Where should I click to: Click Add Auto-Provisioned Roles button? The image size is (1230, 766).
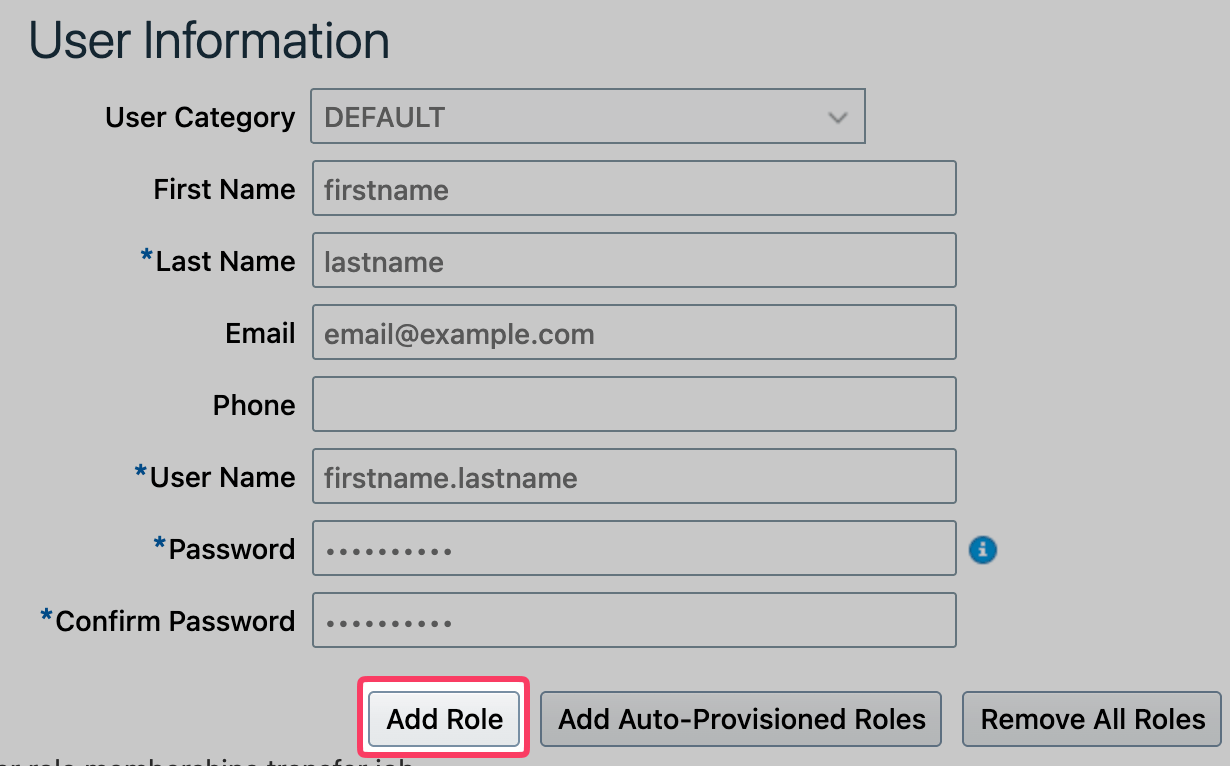coord(742,719)
